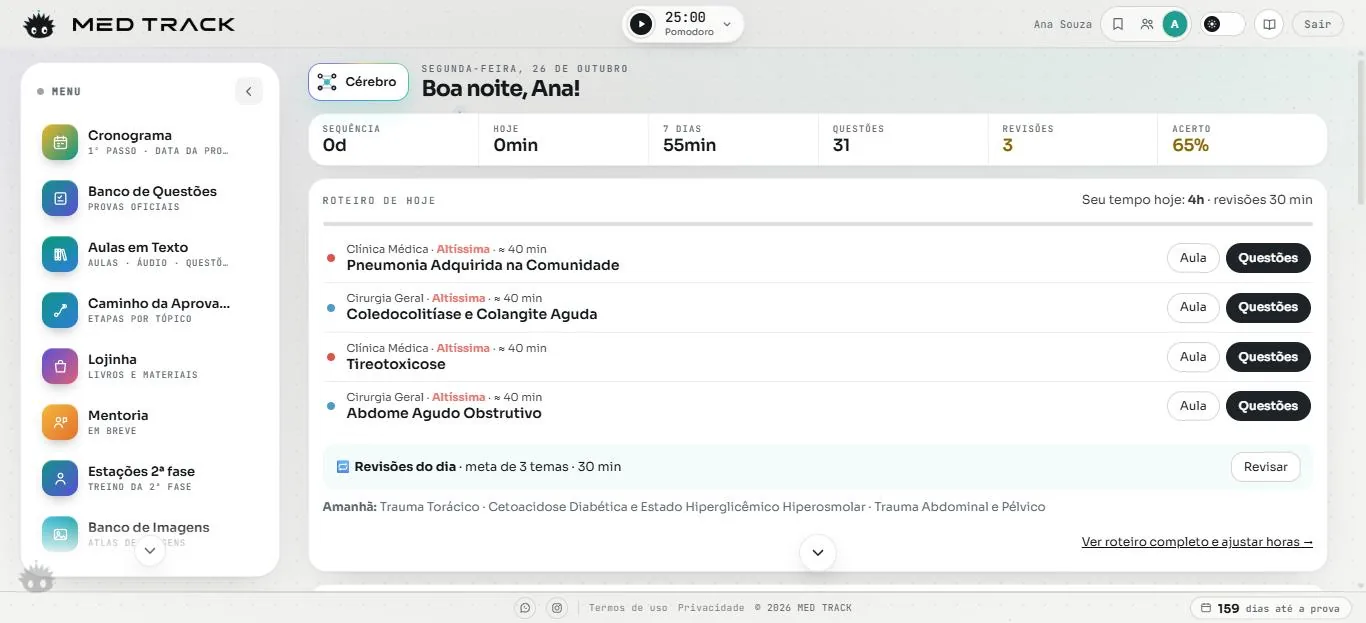The height and width of the screenshot is (623, 1366).
Task: Click the Ana Souza username
Action: (1062, 24)
